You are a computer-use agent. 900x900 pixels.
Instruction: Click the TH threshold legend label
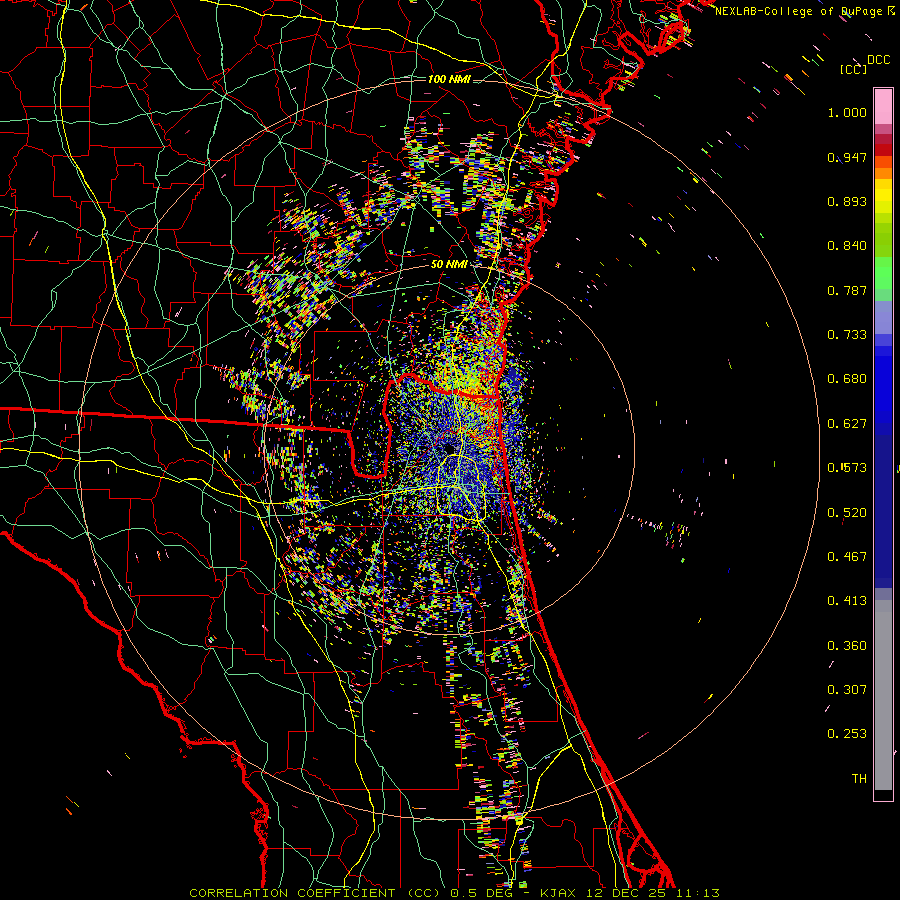(859, 779)
